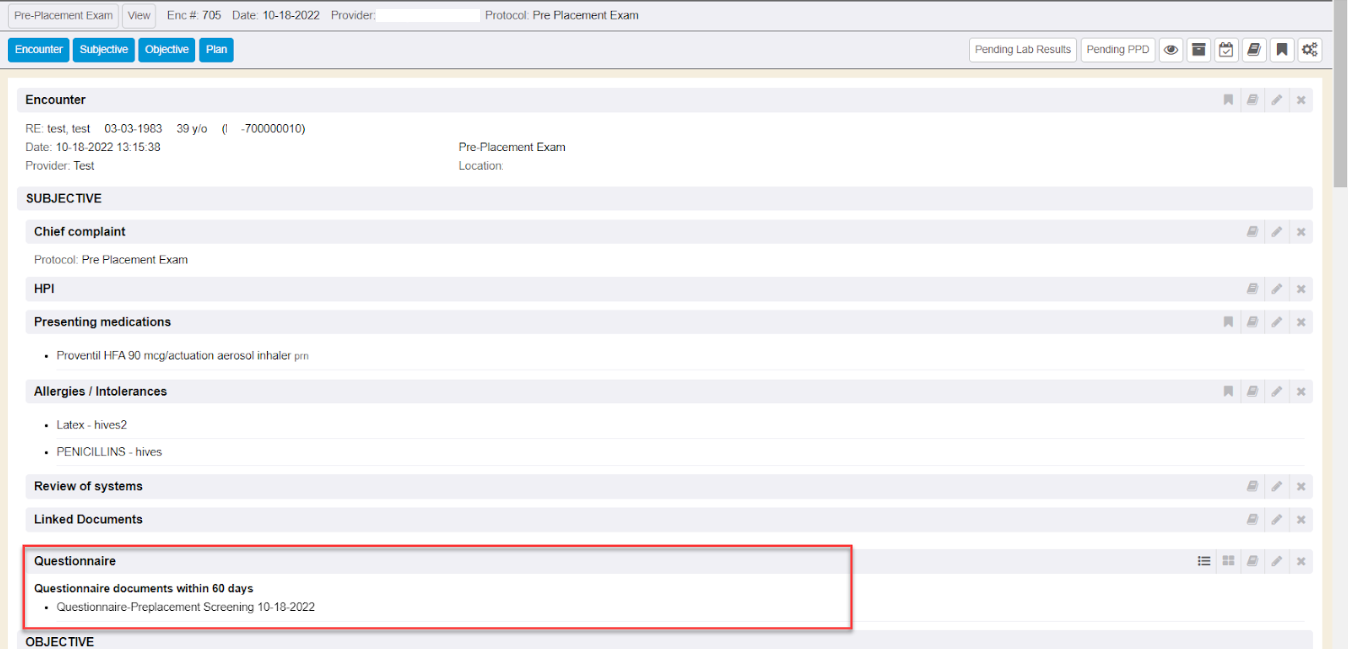Edit the Chief complaint section with pencil
This screenshot has height=649, width=1351.
[x=1277, y=232]
